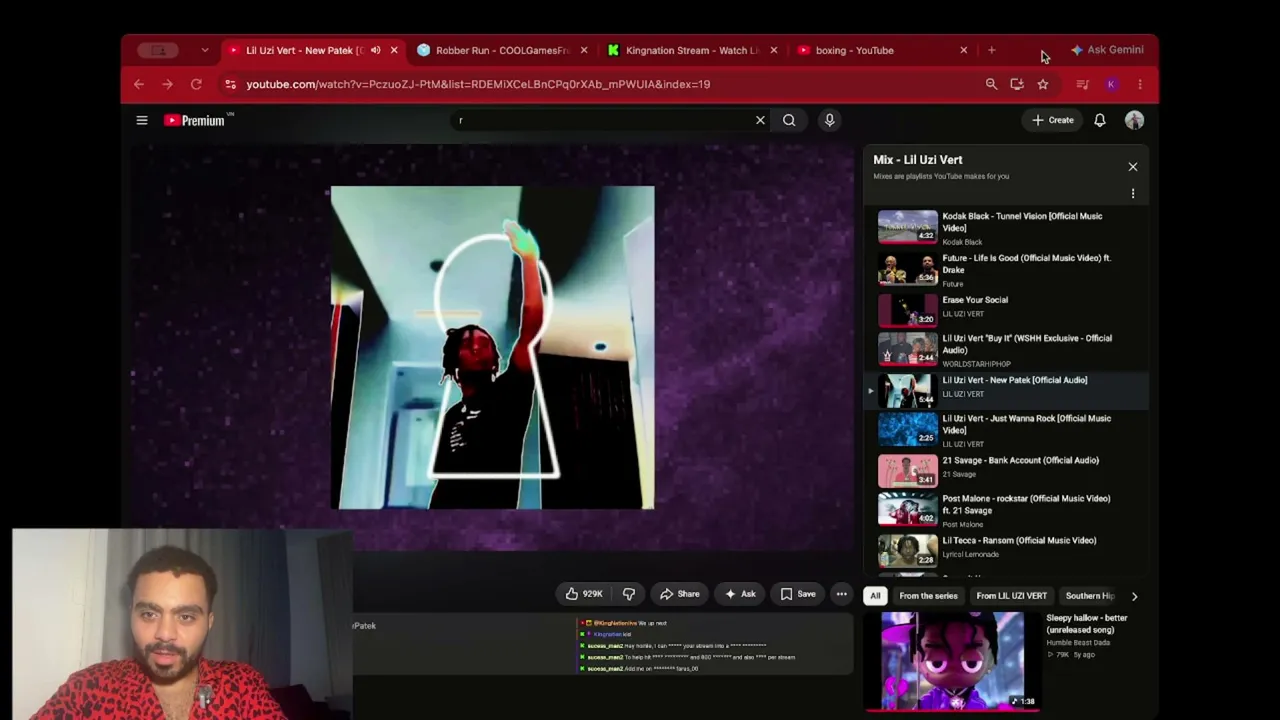Close the Lil Uzi Vert tab
The image size is (1280, 720).
coord(394,50)
